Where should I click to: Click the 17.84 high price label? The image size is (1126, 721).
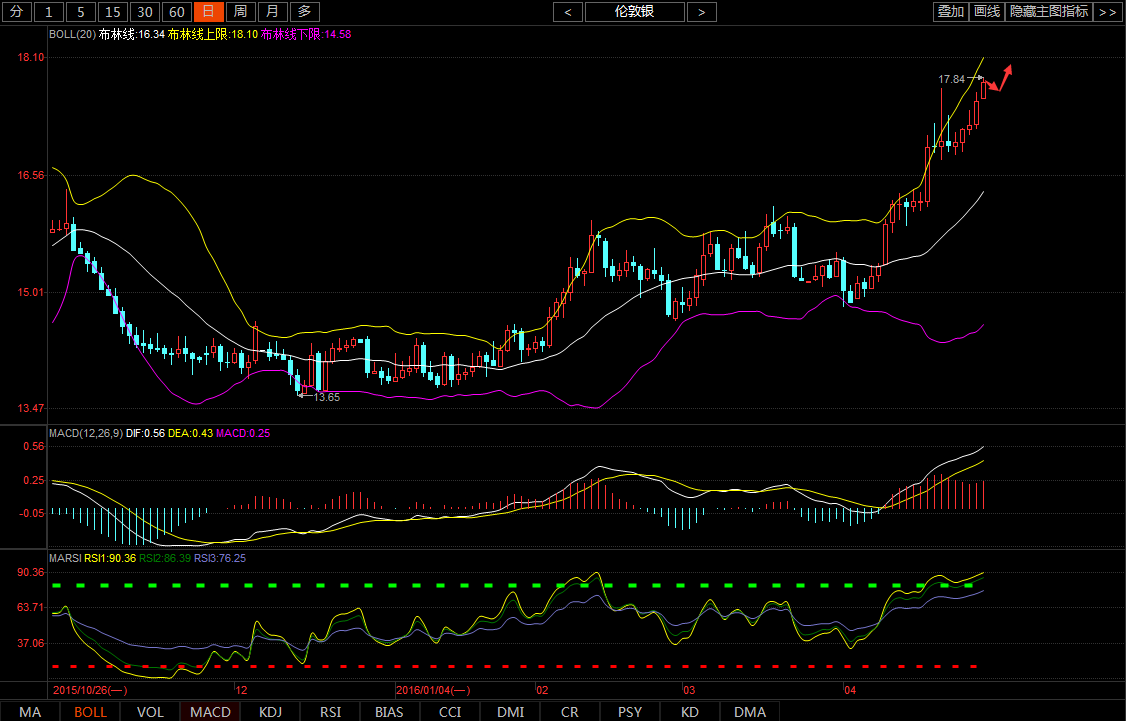(x=951, y=79)
